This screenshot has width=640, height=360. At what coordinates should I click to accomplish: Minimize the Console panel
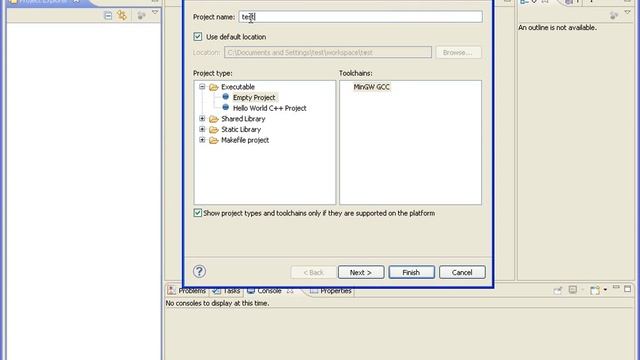[x=616, y=288]
